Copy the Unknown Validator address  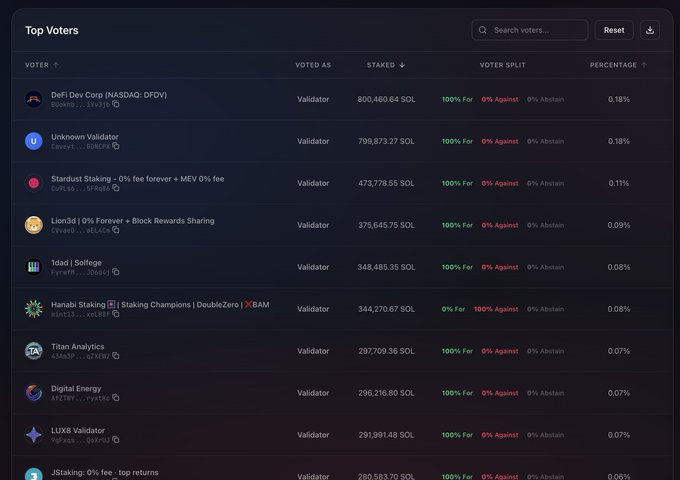click(x=116, y=146)
